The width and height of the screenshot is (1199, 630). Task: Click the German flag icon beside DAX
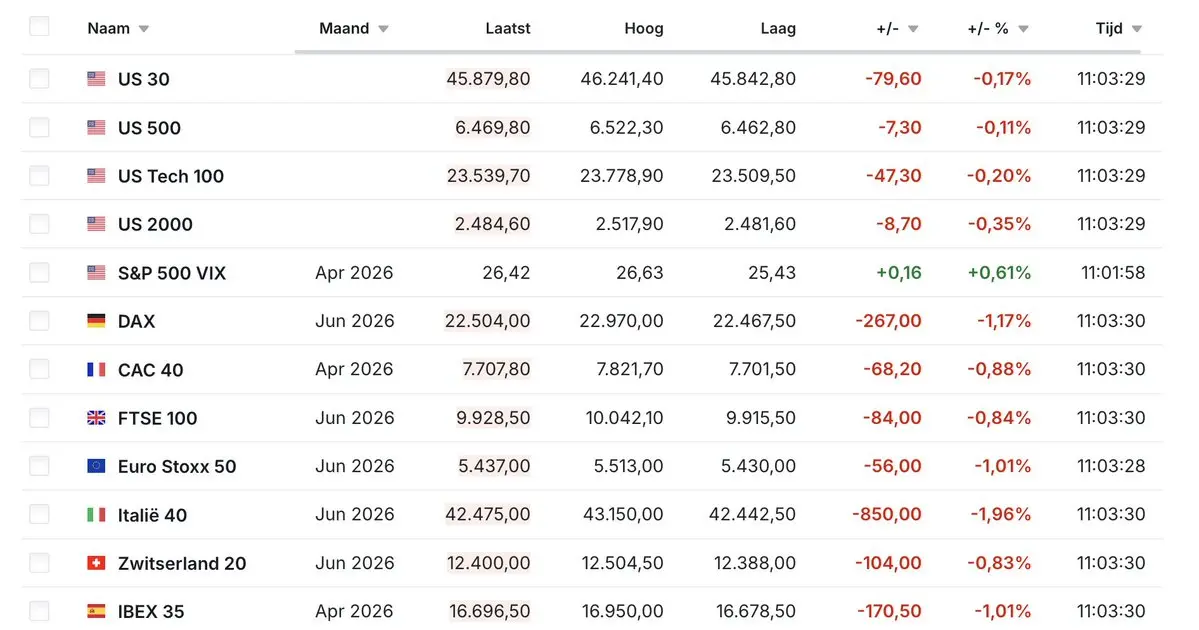[96, 321]
